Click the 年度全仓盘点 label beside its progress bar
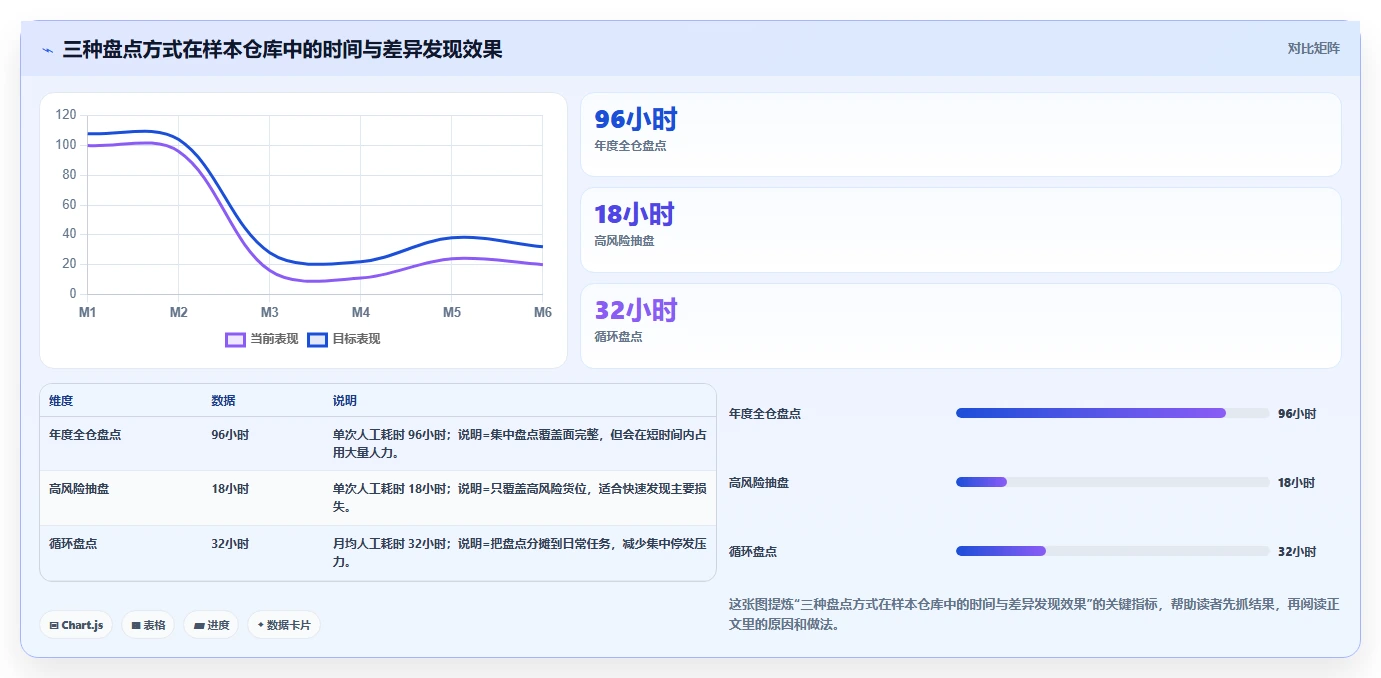 click(765, 414)
